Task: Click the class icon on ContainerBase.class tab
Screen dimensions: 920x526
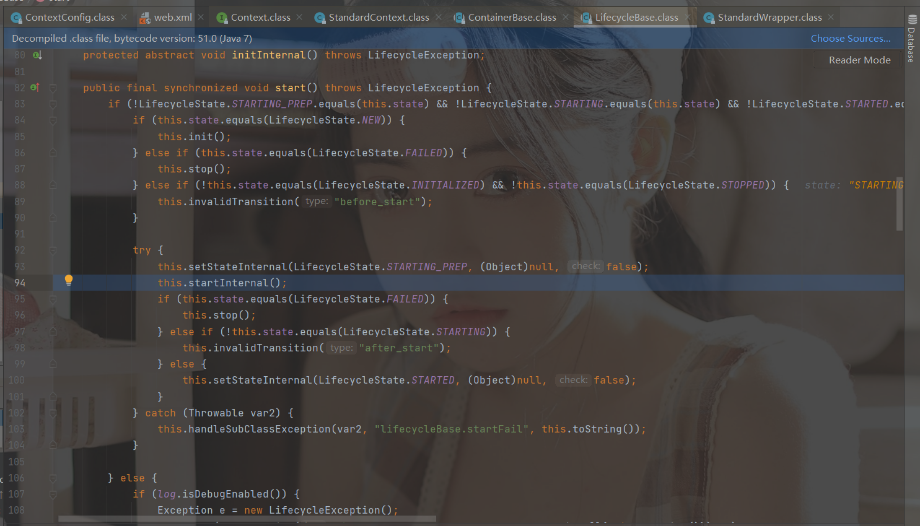Action: pyautogui.click(x=459, y=18)
